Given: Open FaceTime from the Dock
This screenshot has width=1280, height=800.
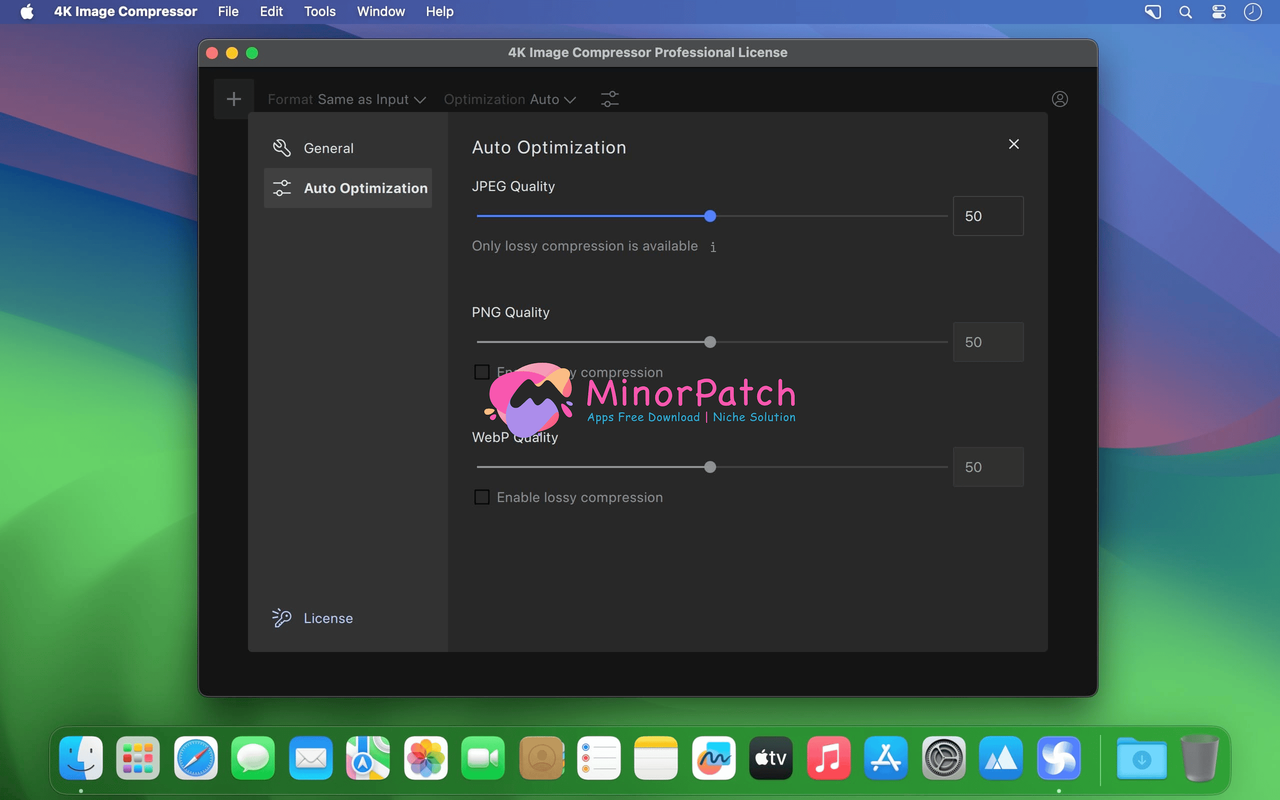Looking at the screenshot, I should coord(483,758).
